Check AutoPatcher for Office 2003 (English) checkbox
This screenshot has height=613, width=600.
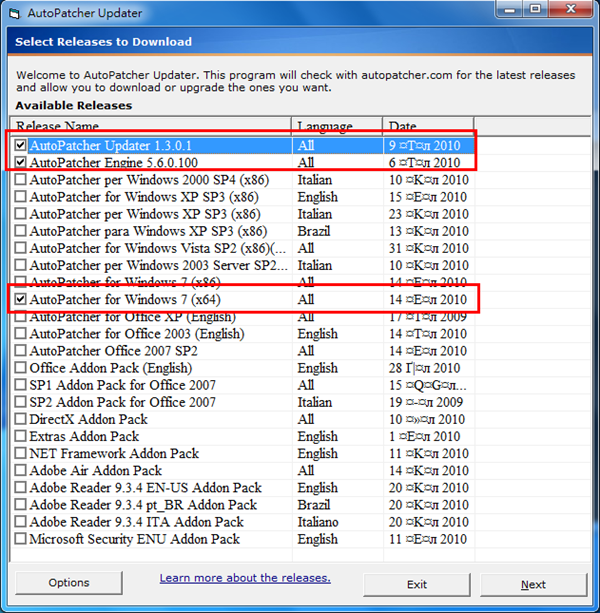click(x=20, y=333)
